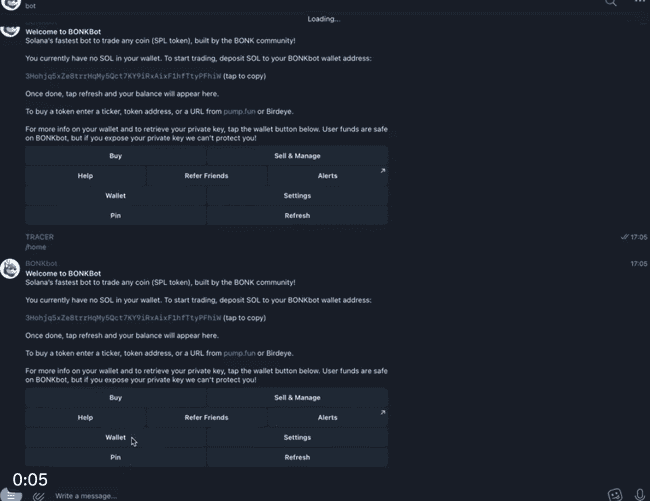Open the pump.fun link in lower message

click(x=239, y=353)
